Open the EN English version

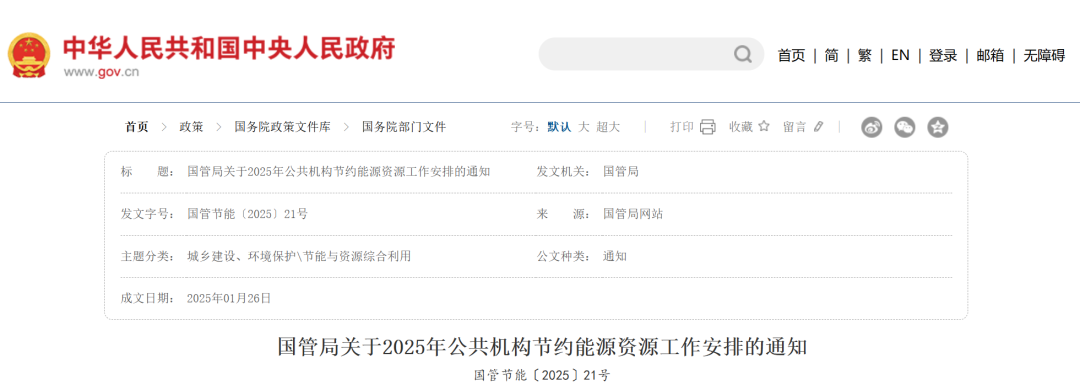(x=900, y=56)
